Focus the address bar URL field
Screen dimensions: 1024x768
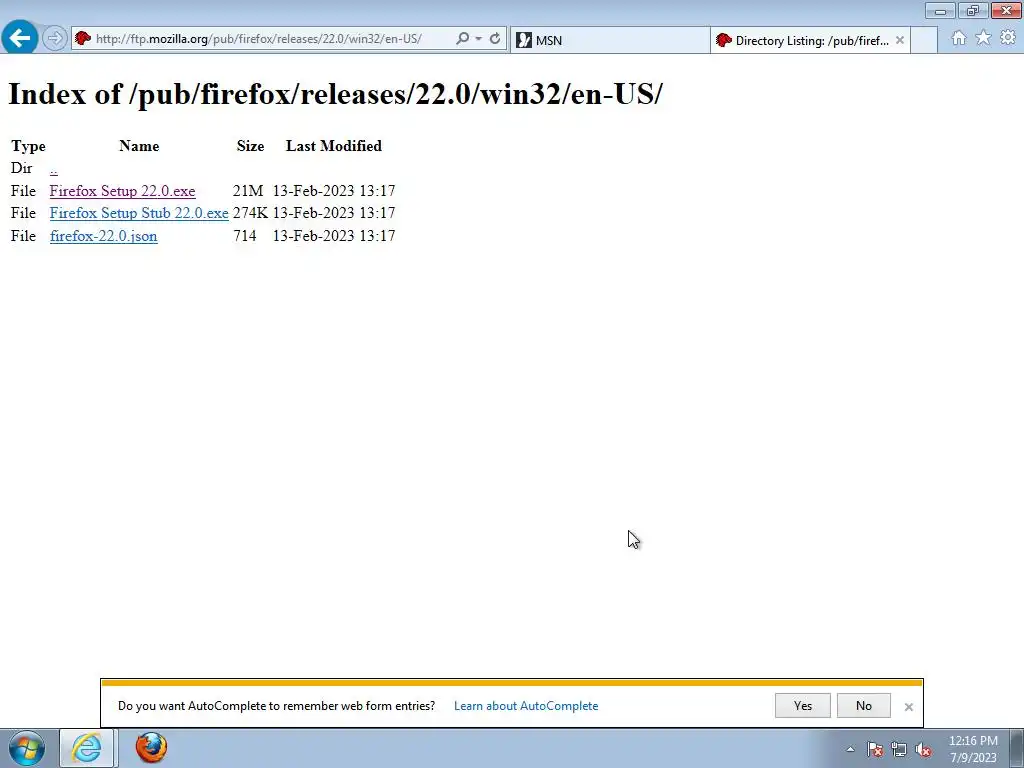click(x=259, y=39)
